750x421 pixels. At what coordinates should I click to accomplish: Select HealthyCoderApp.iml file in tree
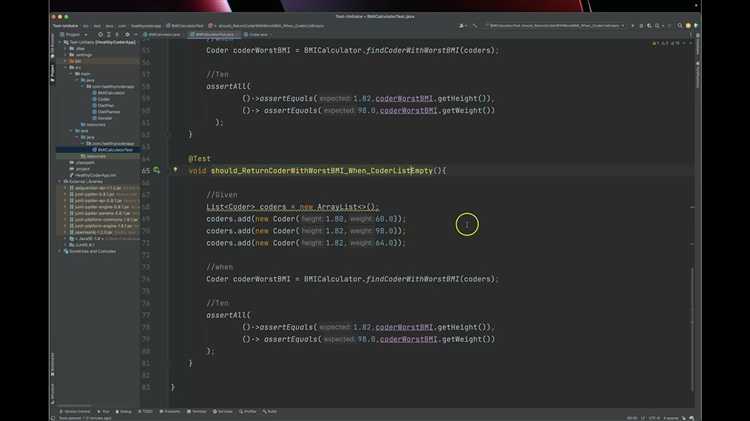pos(93,175)
